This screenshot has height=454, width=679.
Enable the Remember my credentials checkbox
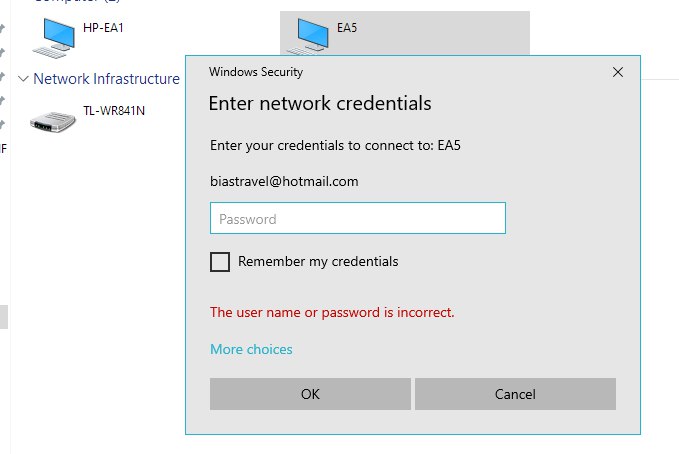tap(220, 262)
